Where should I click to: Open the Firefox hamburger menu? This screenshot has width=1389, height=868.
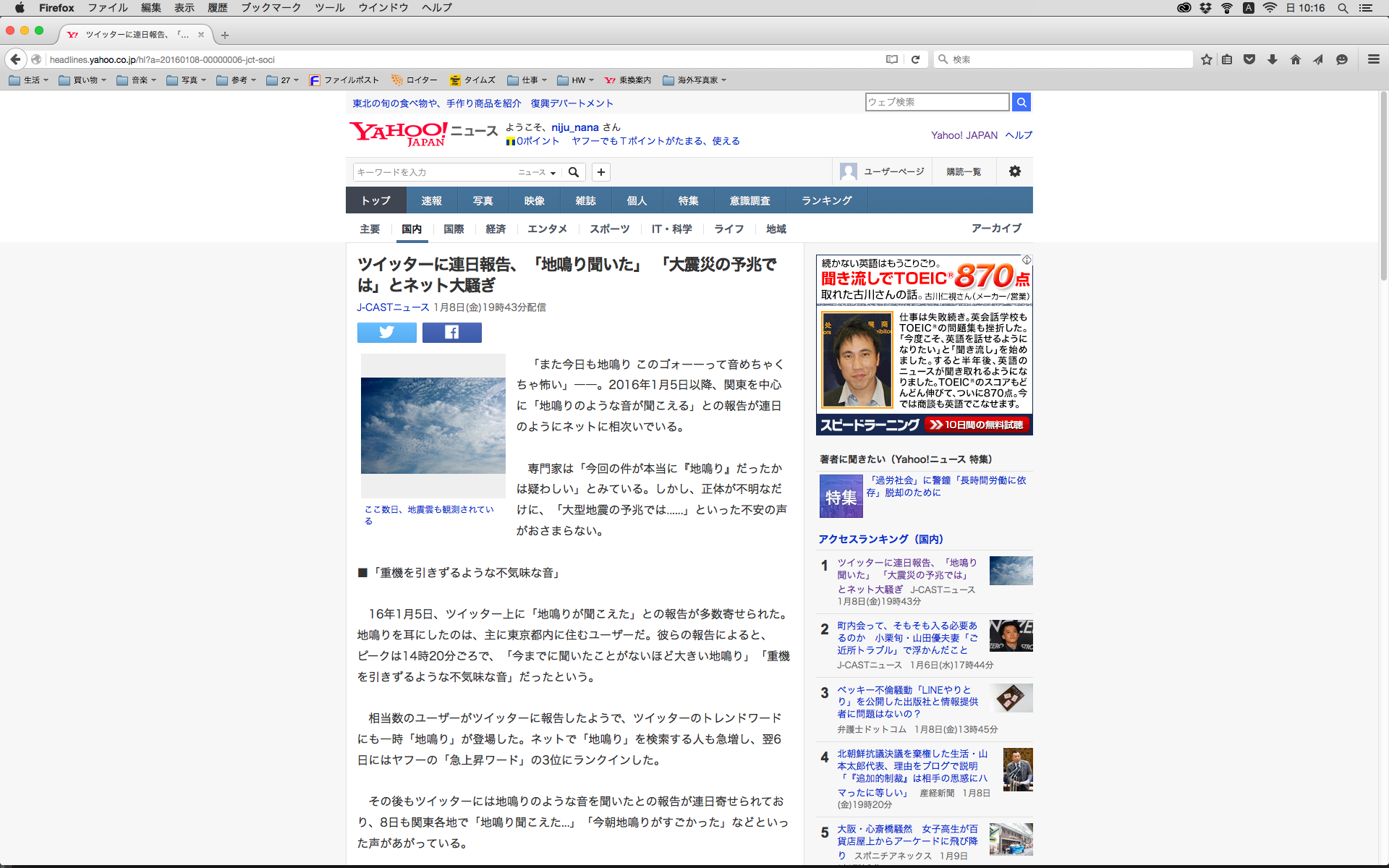tap(1373, 59)
